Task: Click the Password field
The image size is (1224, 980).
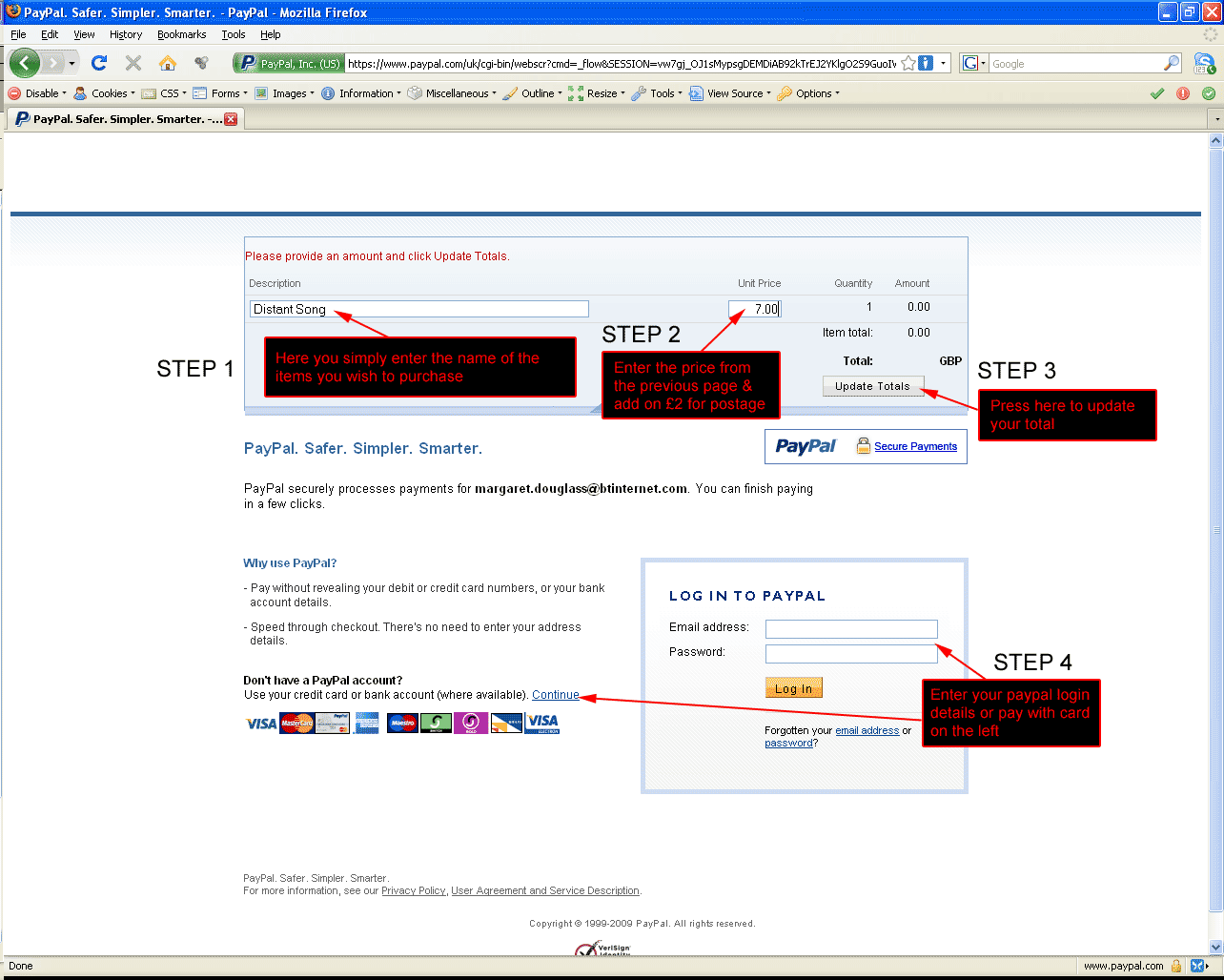Action: [851, 654]
